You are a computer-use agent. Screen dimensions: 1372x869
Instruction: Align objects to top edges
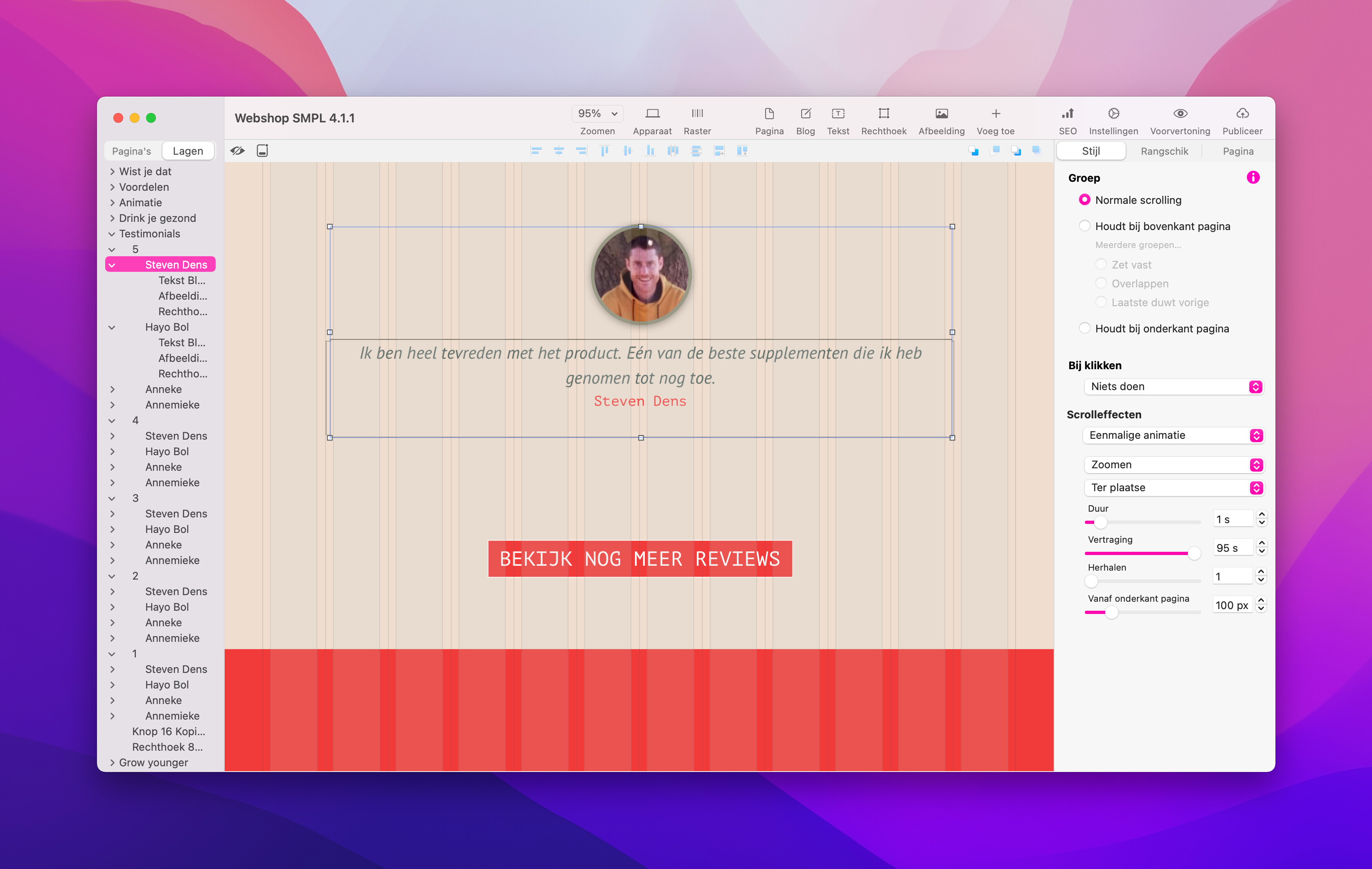[x=604, y=151]
